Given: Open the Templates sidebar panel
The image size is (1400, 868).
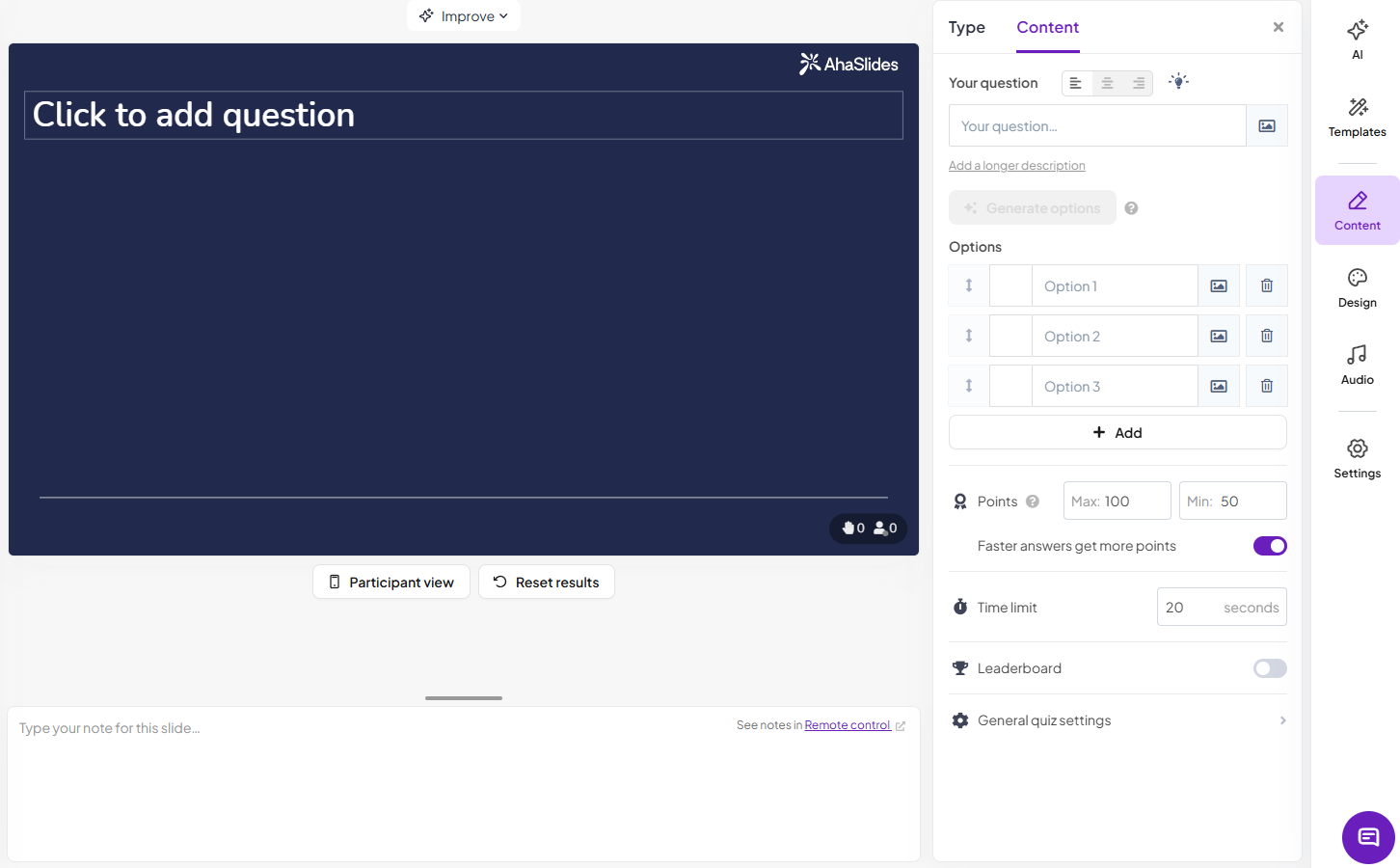Looking at the screenshot, I should click(x=1357, y=117).
